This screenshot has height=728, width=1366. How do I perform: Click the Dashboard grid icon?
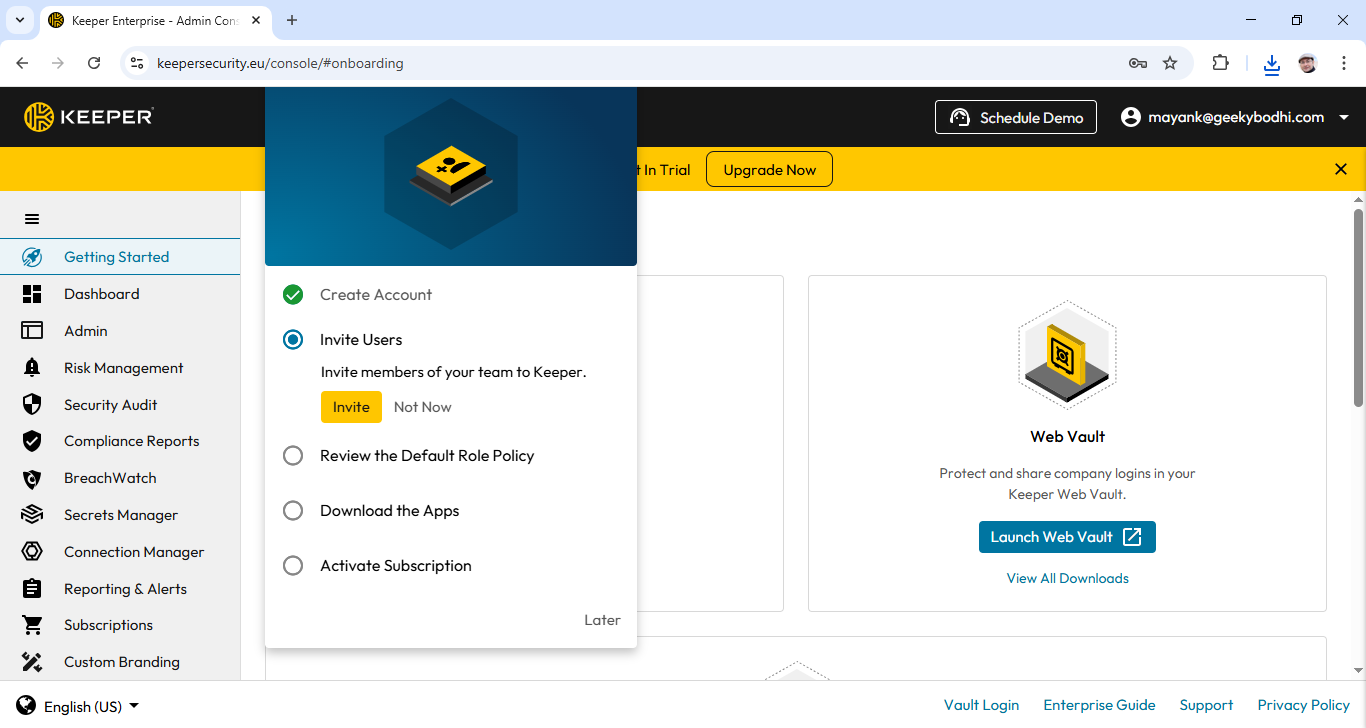pos(32,294)
